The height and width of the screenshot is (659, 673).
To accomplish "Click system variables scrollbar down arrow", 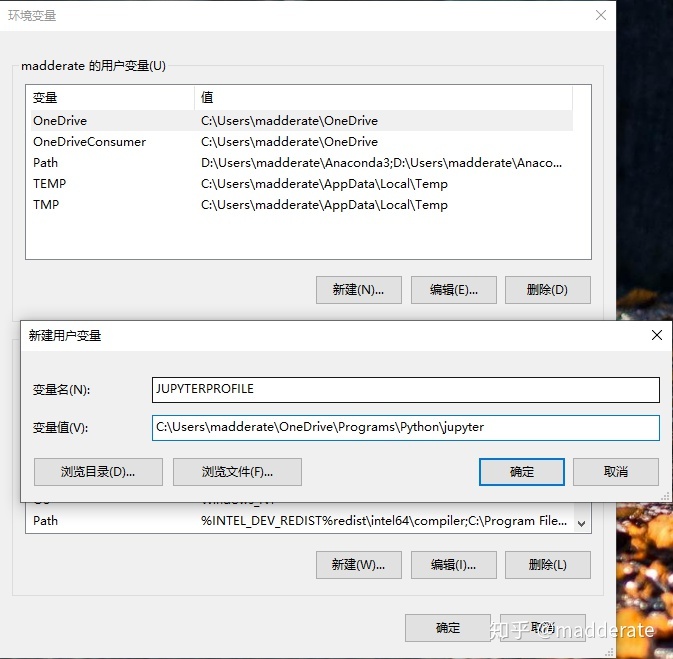I will pyautogui.click(x=582, y=524).
